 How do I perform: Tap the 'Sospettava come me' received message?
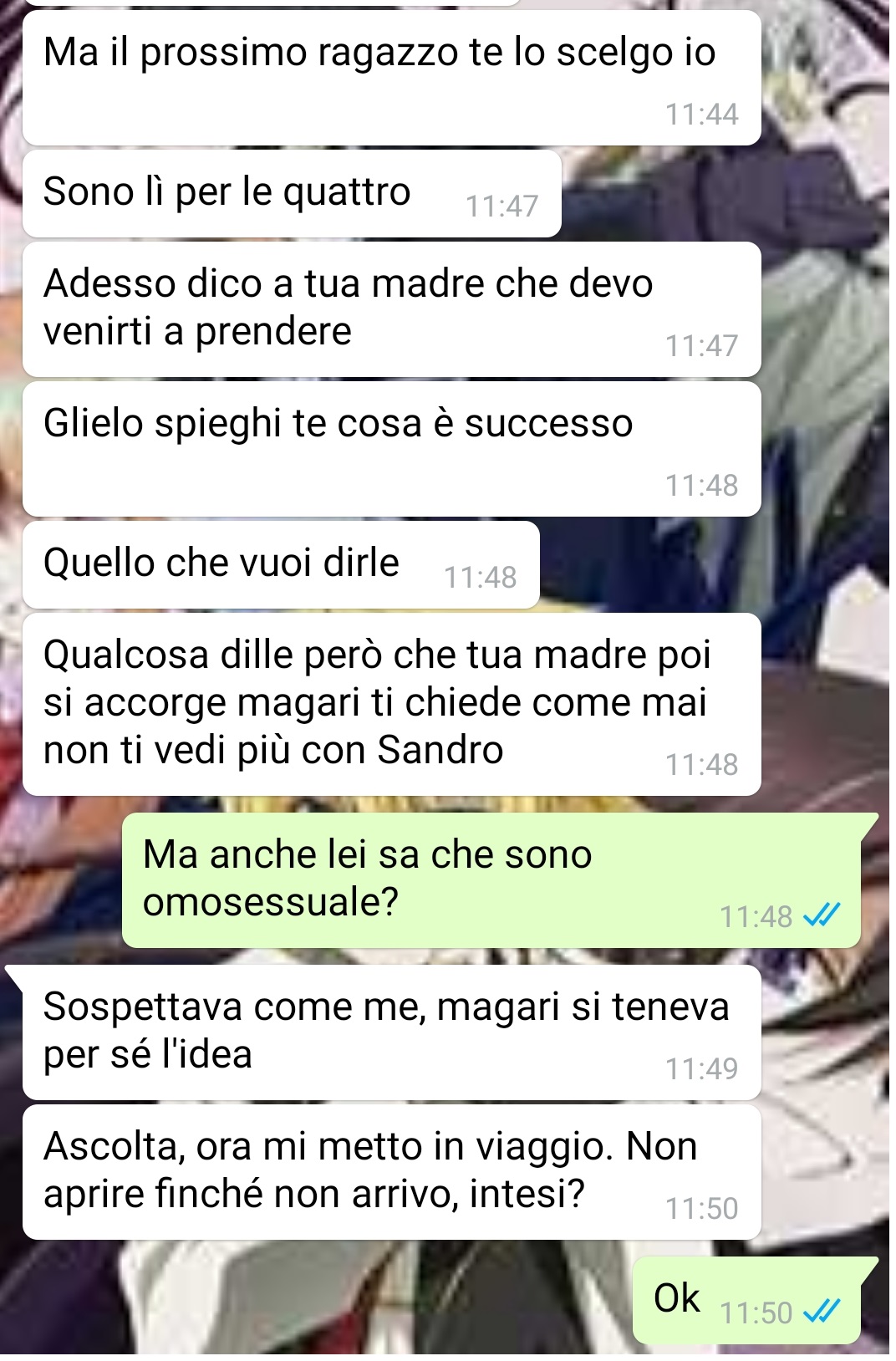(x=391, y=1032)
